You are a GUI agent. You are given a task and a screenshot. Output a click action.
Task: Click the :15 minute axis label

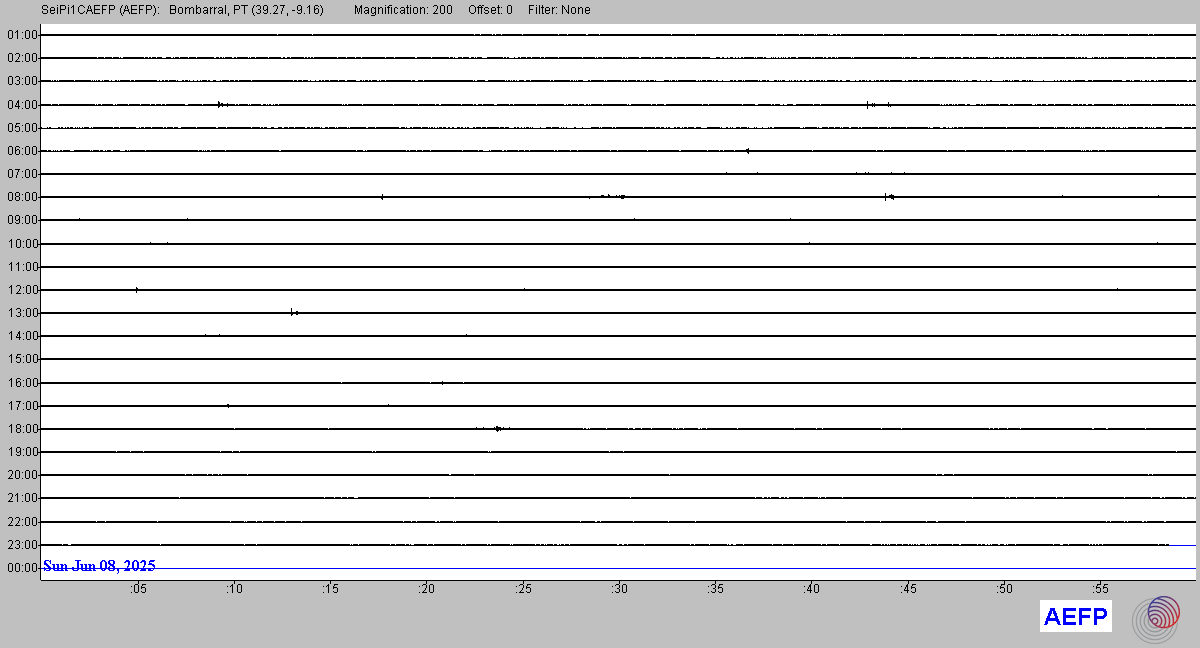click(330, 589)
